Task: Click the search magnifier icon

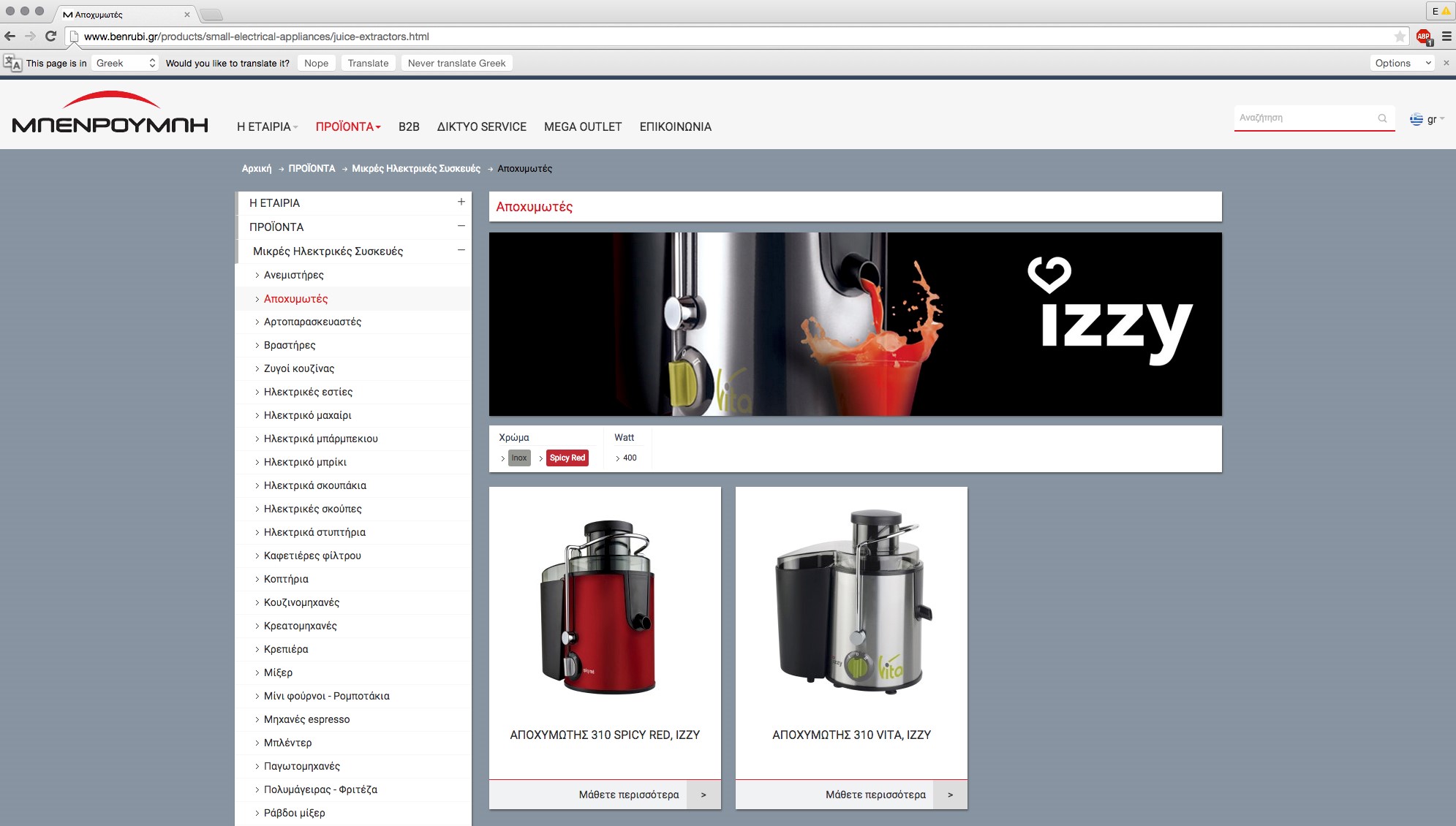Action: point(1382,118)
